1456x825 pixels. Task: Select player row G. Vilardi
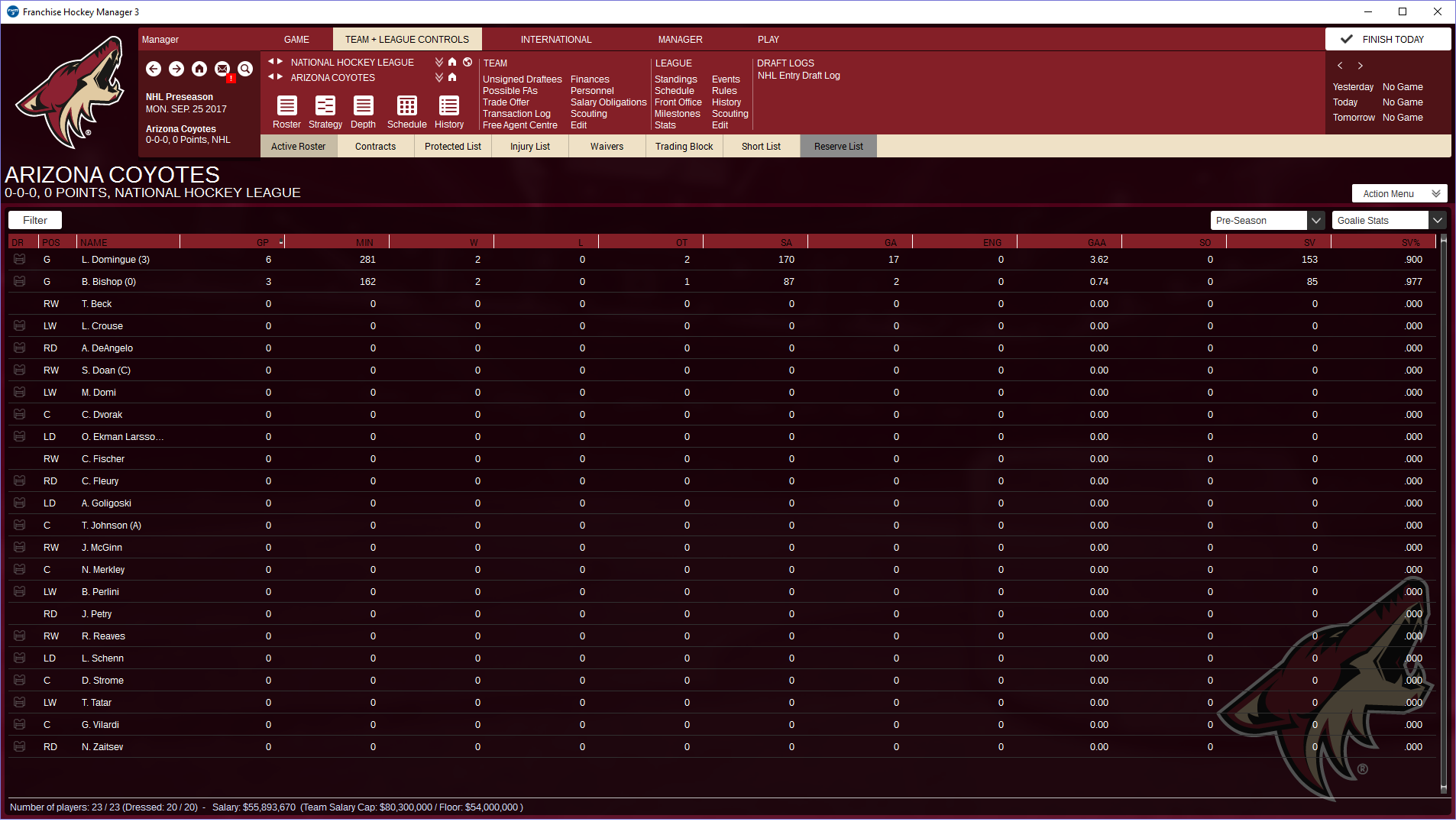coord(722,725)
